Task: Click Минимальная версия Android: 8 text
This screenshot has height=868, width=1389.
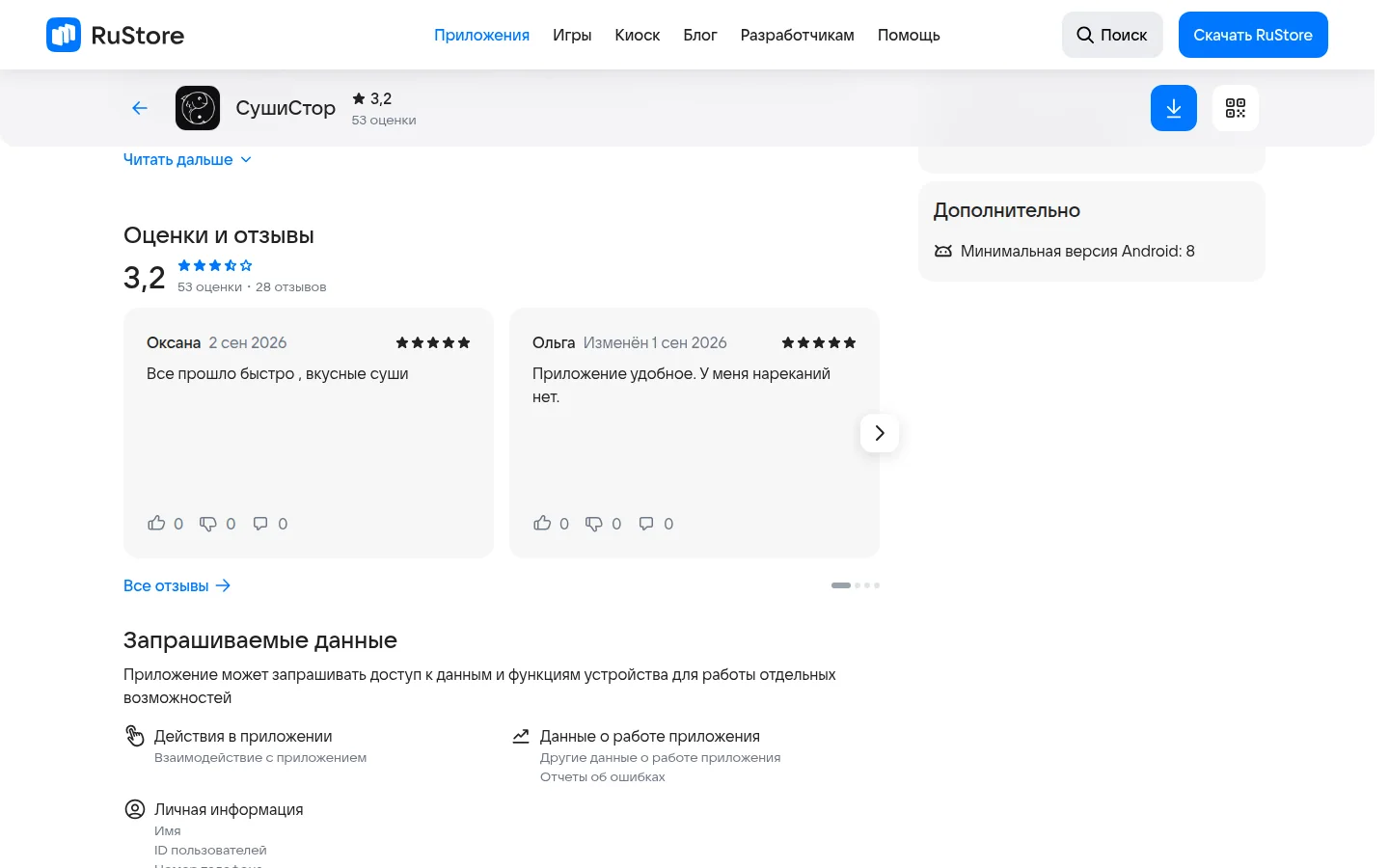Action: pyautogui.click(x=1077, y=251)
